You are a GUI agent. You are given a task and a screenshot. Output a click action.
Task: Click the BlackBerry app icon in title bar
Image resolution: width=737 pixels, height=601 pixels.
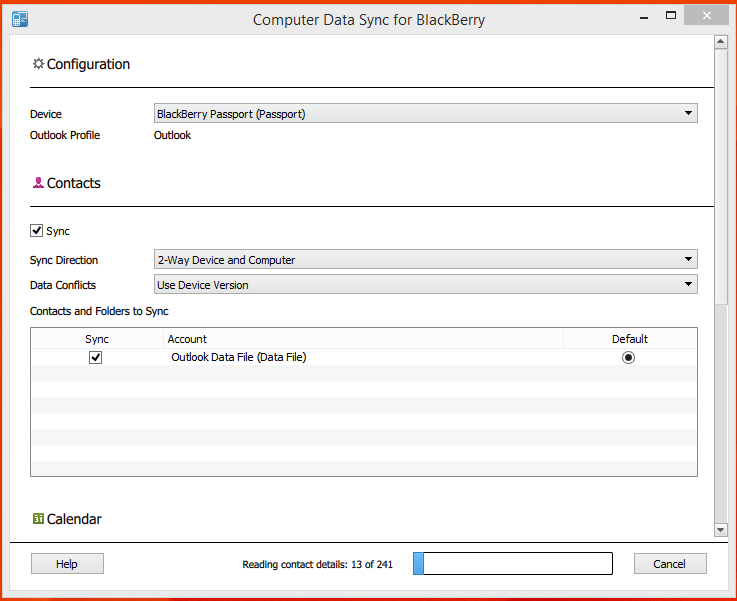tap(20, 19)
